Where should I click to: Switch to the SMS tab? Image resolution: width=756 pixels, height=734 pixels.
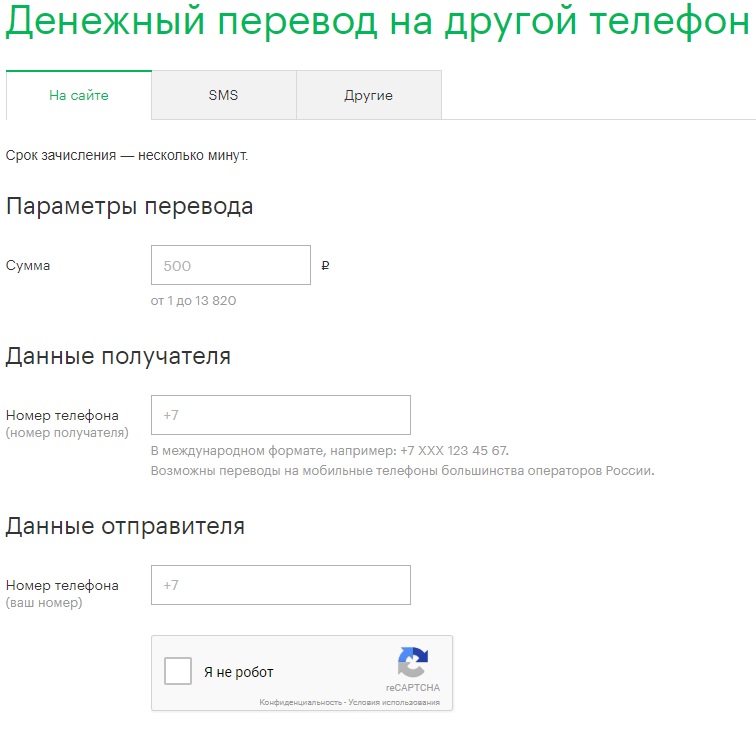[223, 96]
